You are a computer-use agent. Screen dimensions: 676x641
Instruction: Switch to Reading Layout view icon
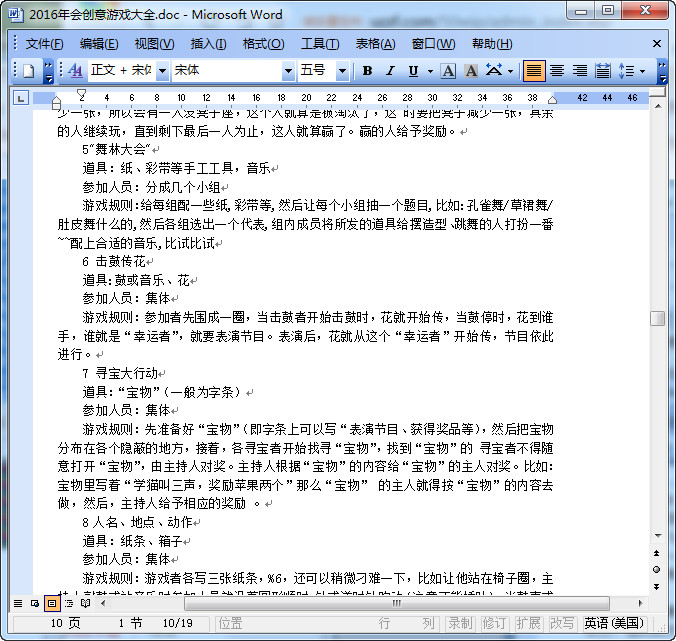pyautogui.click(x=85, y=603)
